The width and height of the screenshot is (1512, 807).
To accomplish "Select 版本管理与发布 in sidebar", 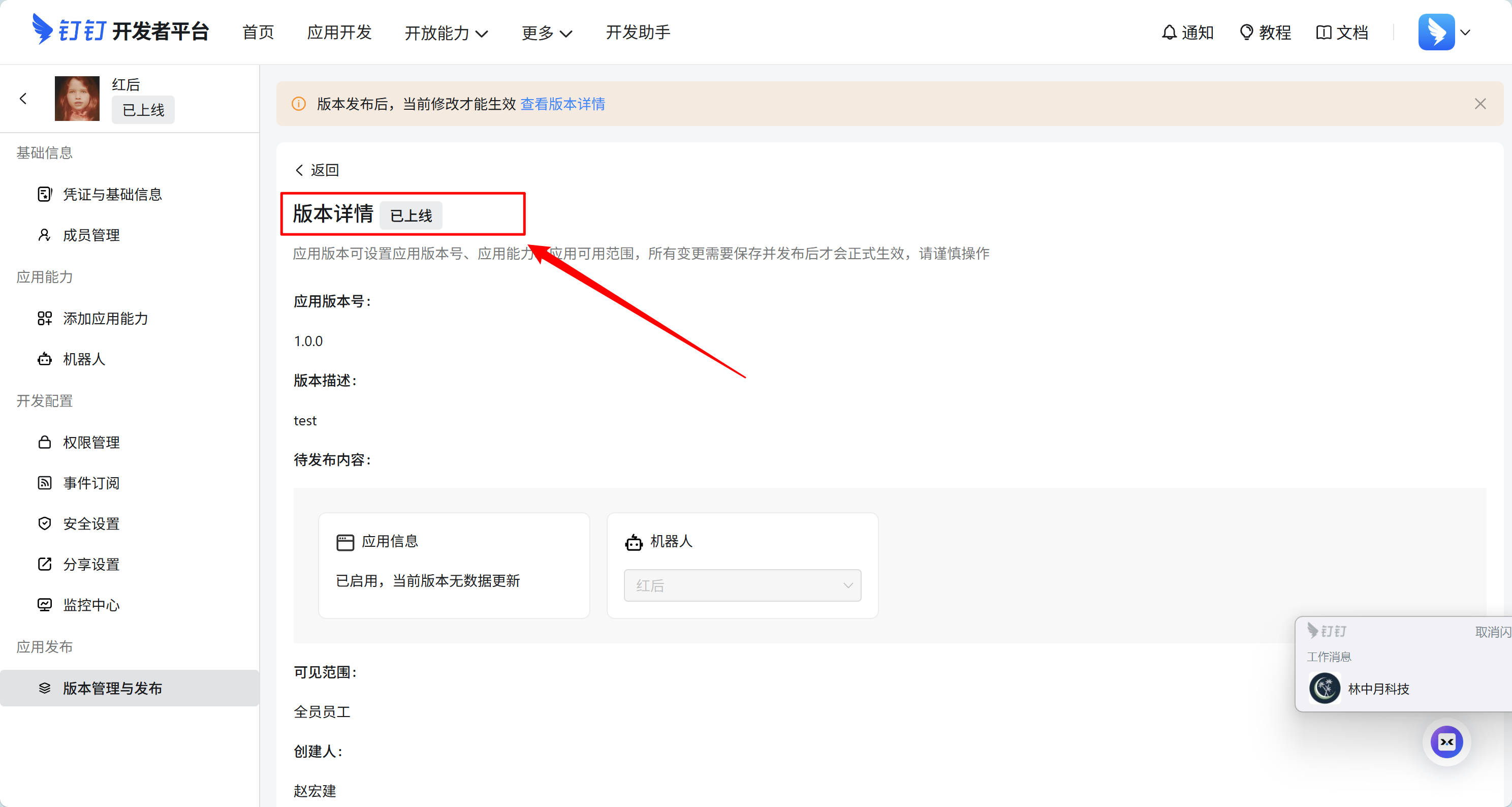I will (112, 688).
